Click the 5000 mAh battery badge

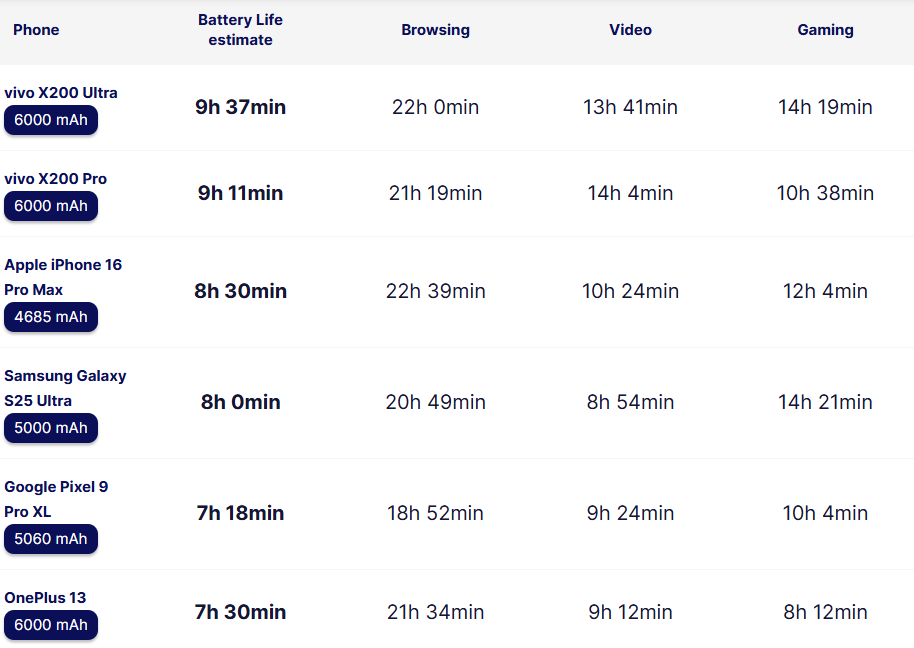(x=51, y=428)
